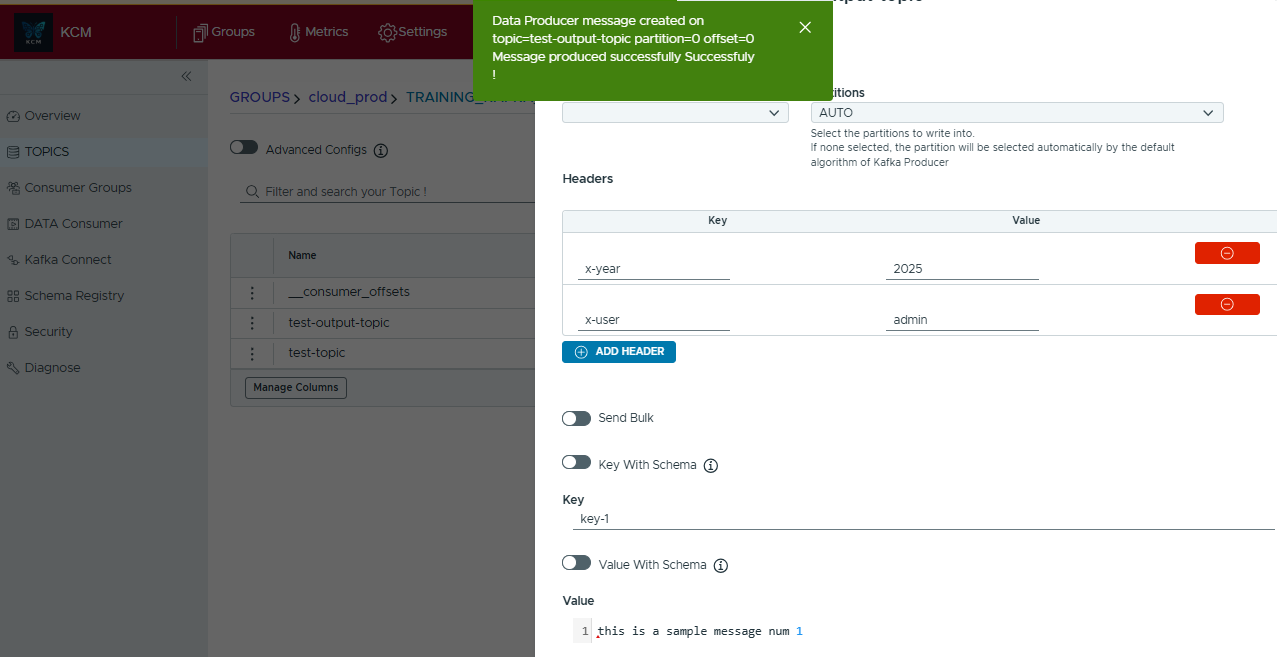Enable the Advanced Configs toggle

(244, 148)
